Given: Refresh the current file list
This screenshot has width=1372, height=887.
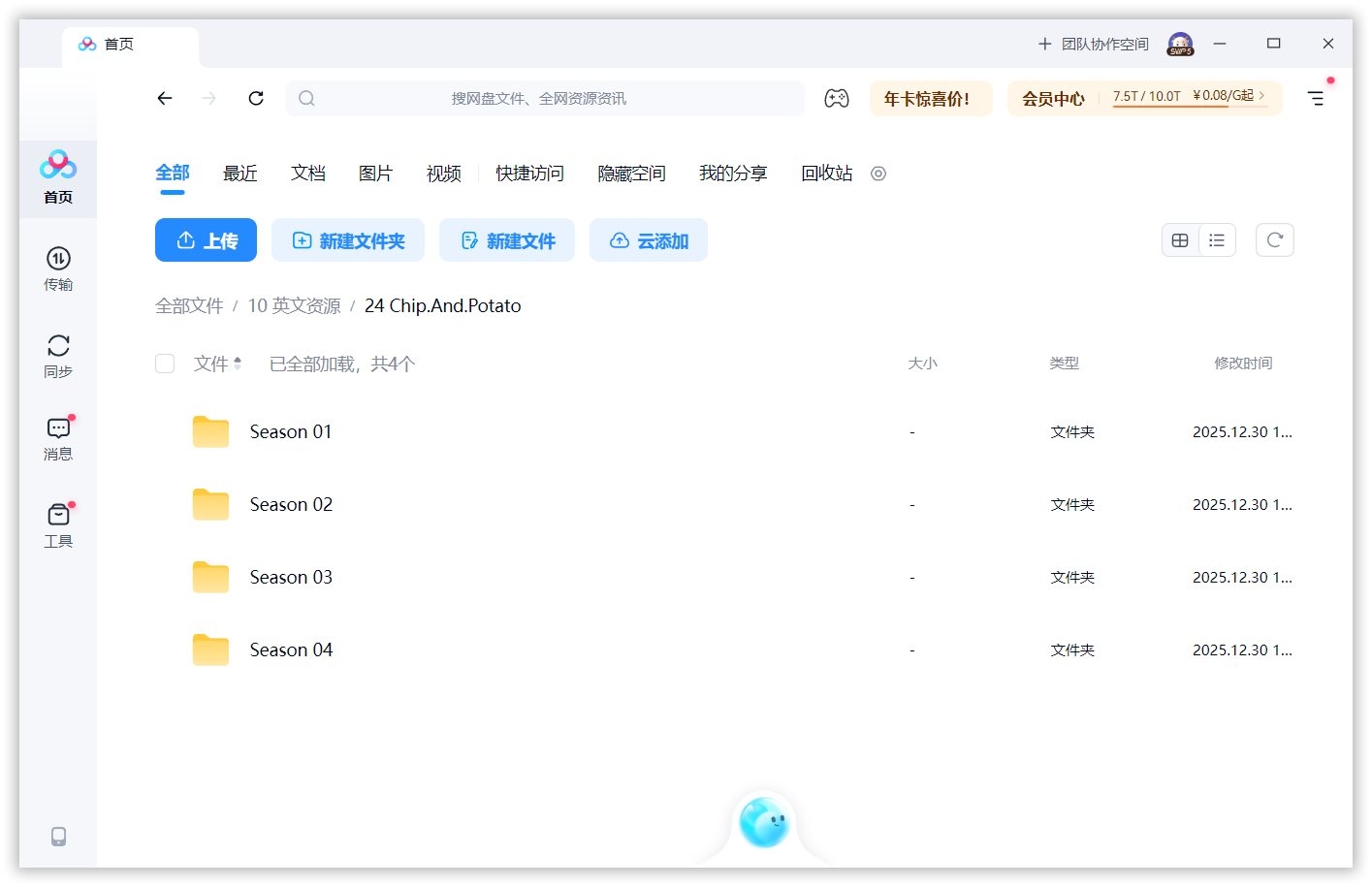Looking at the screenshot, I should point(1274,239).
